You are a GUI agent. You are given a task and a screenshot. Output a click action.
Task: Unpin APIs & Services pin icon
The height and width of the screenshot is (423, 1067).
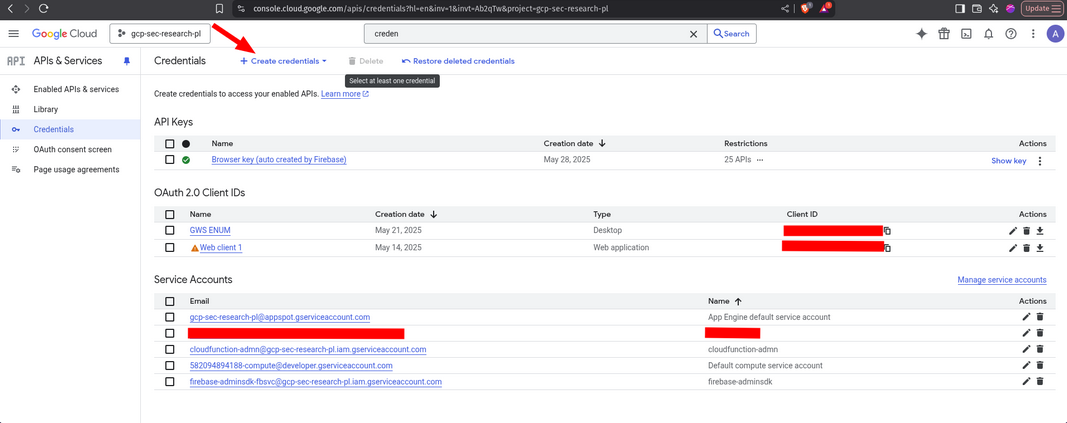(x=126, y=61)
